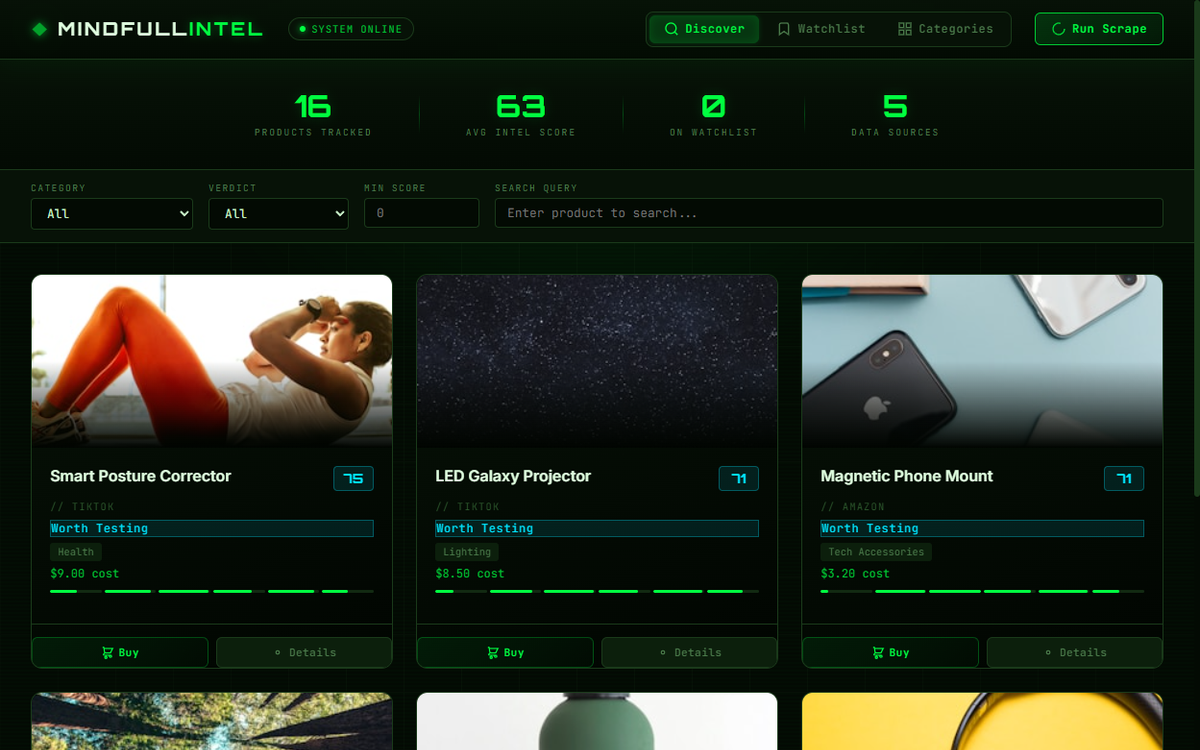Click the green System Online status dot
1200x750 pixels.
tap(303, 29)
